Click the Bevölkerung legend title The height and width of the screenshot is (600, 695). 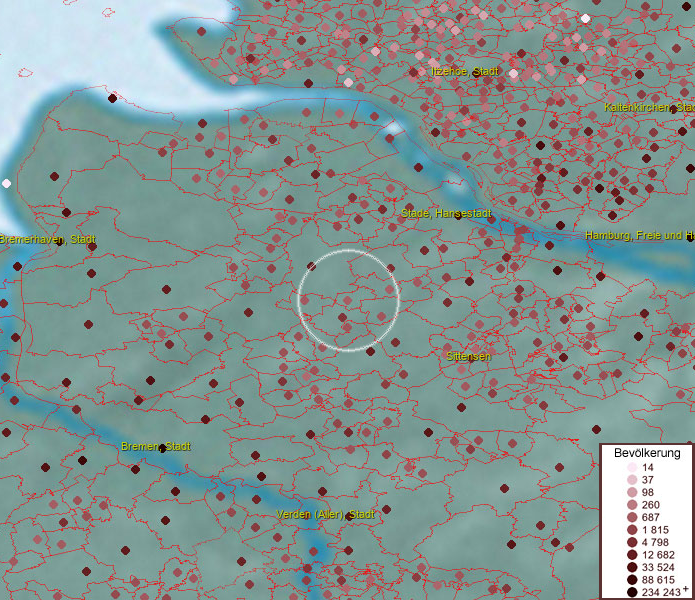click(647, 453)
